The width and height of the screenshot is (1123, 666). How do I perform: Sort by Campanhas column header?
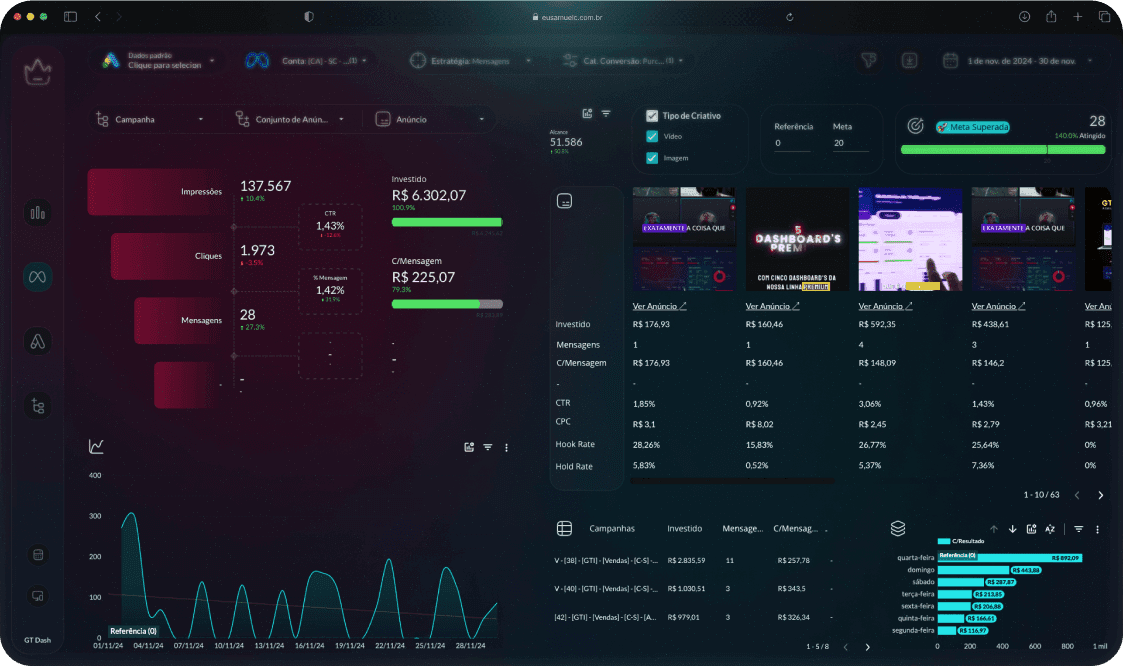coord(612,529)
